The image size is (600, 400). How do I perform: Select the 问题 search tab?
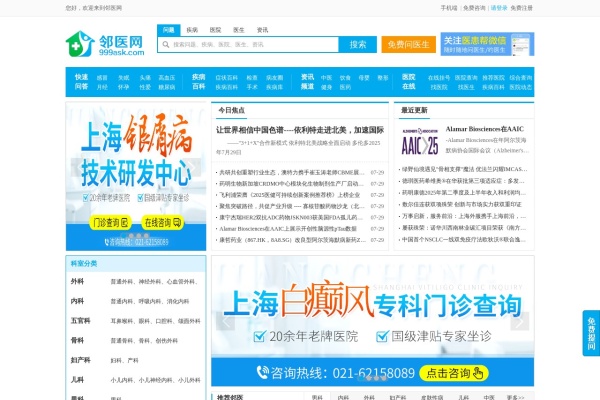168,30
